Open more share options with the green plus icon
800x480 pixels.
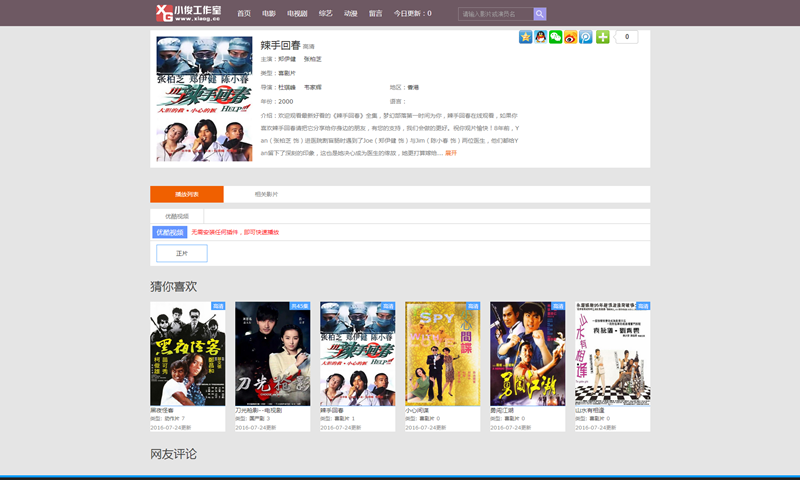tap(603, 37)
